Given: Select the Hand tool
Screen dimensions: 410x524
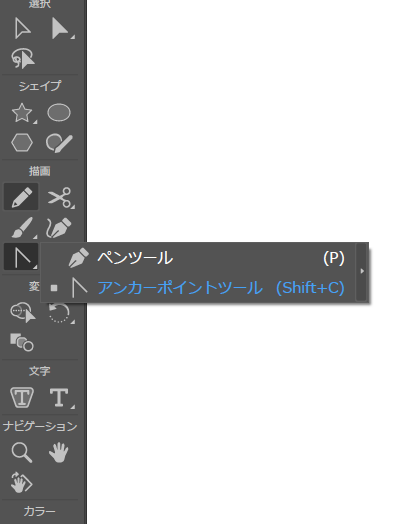Looking at the screenshot, I should click(x=59, y=452).
